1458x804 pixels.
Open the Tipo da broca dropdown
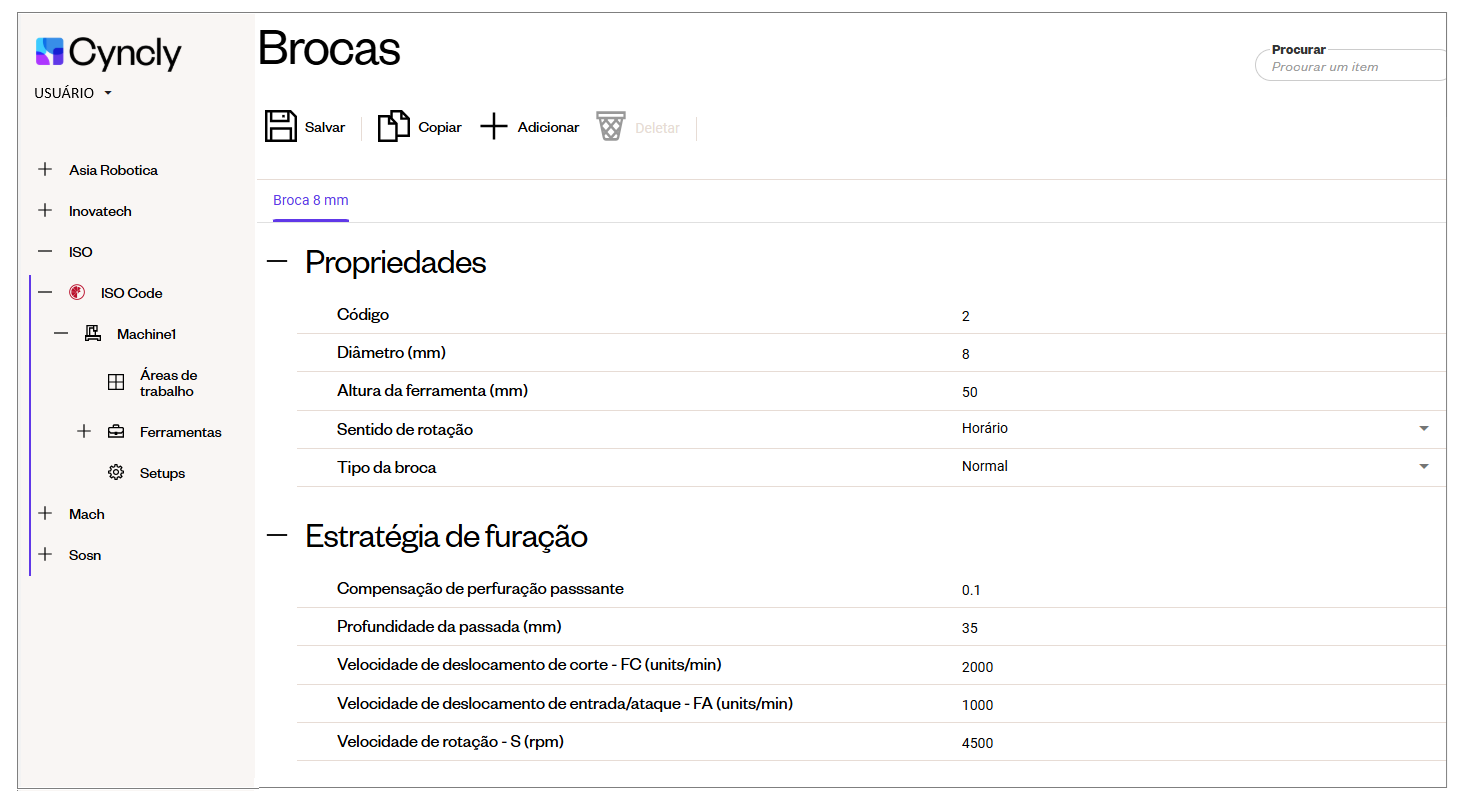point(1423,467)
